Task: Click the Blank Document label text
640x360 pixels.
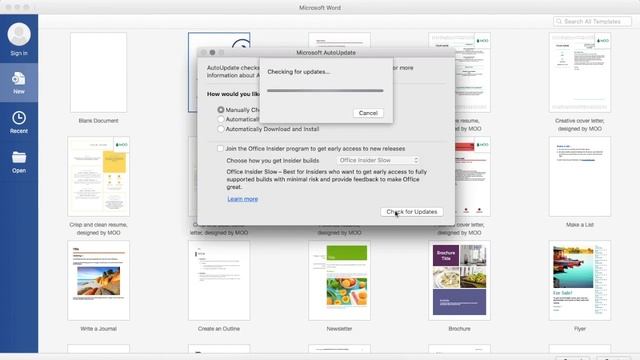Action: (x=98, y=121)
